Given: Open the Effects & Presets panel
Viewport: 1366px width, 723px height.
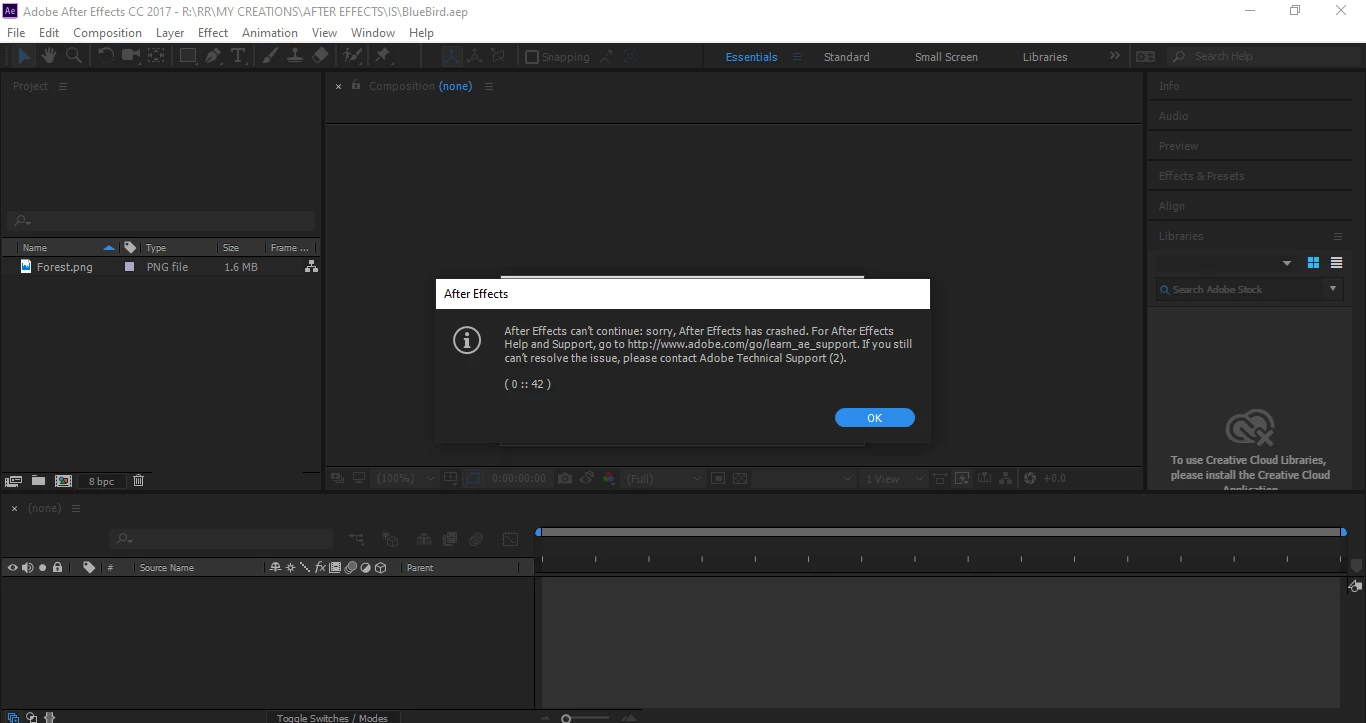Looking at the screenshot, I should point(1201,176).
